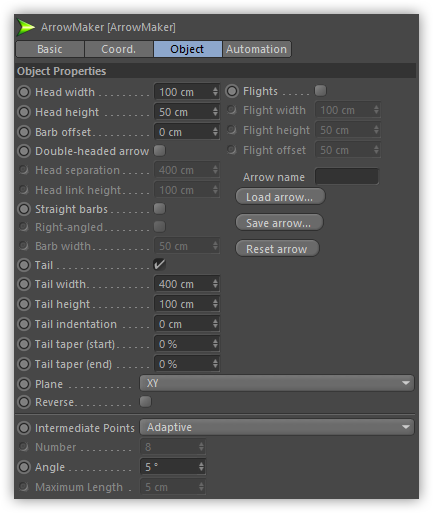Click the Number keyframe circle

23,447
